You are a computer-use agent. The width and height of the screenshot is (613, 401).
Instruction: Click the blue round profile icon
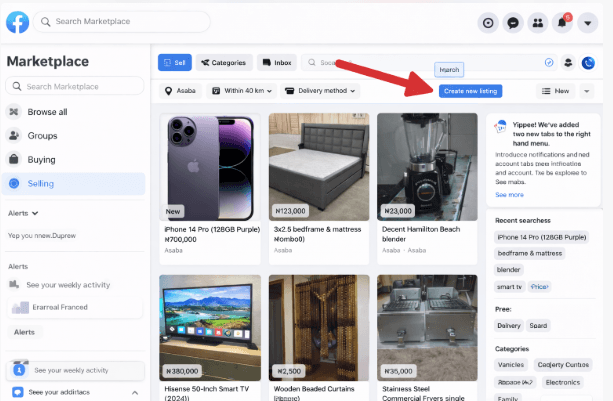point(588,63)
